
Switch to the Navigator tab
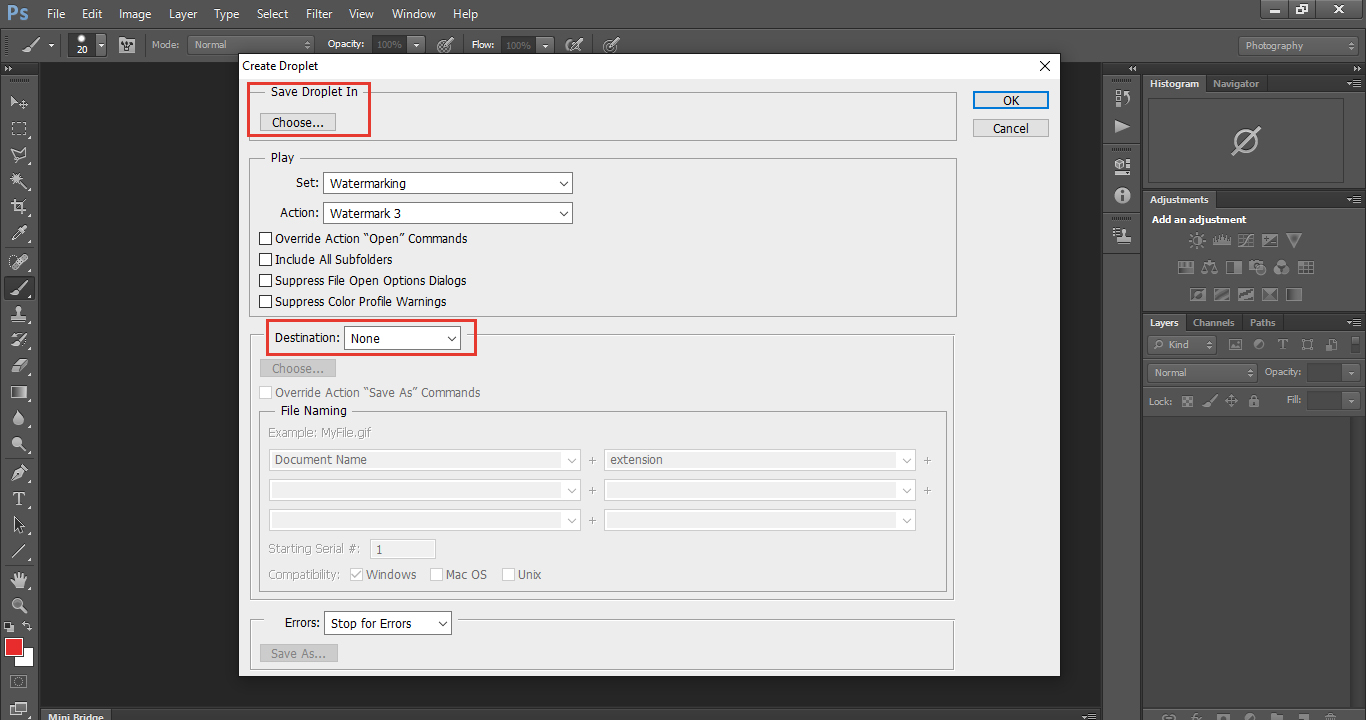pyautogui.click(x=1236, y=84)
